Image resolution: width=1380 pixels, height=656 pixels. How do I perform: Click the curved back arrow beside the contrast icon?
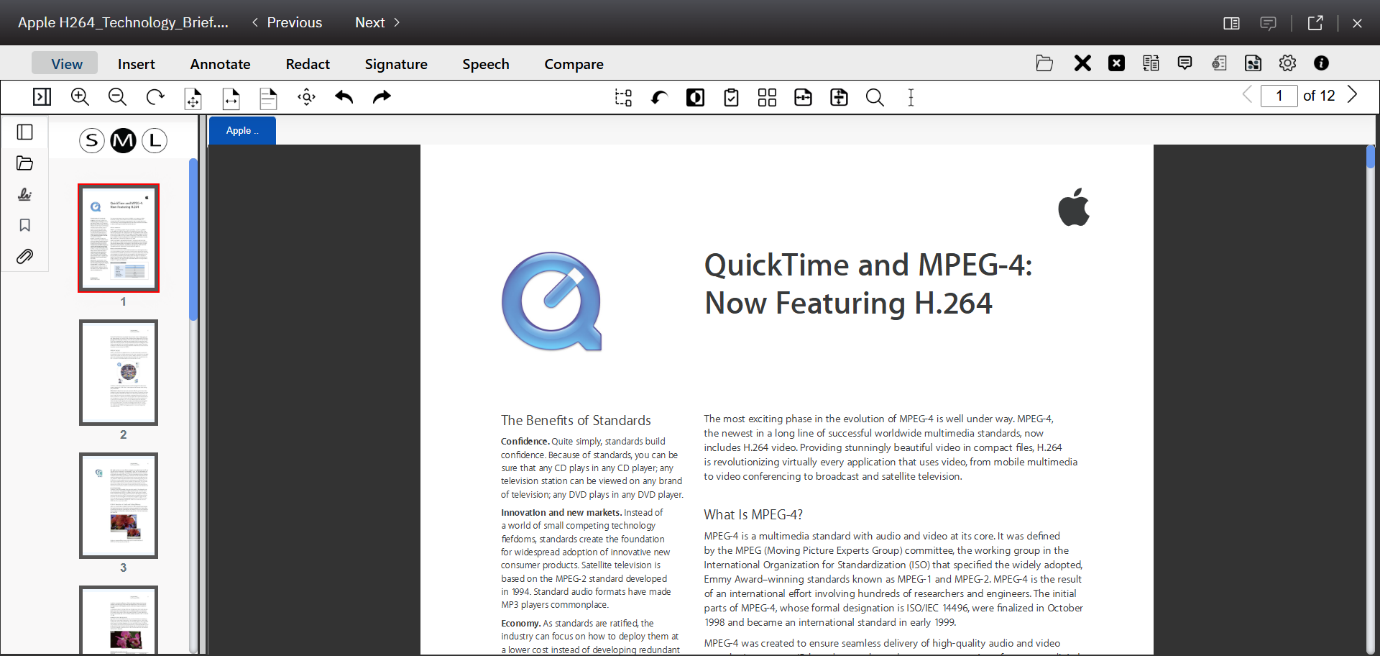tap(660, 97)
